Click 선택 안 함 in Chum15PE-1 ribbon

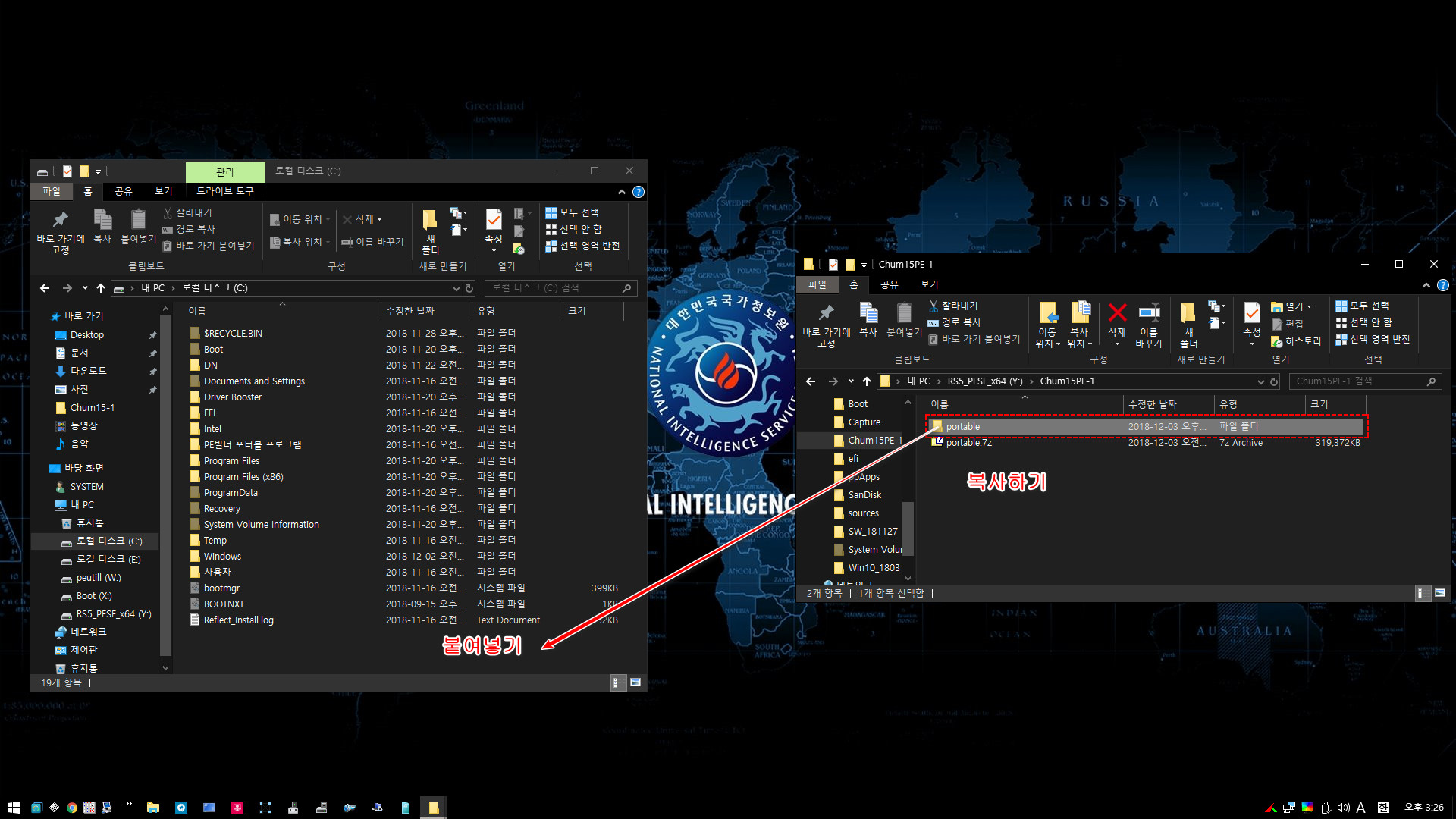1363,322
